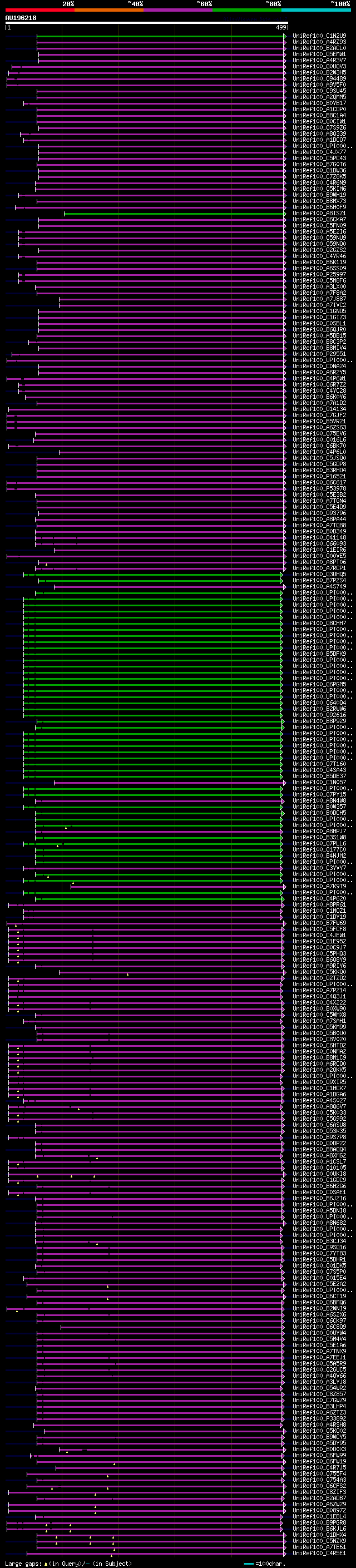Select subject label UniRef100_C1N057
Screen dimensions: 356x1568
click(x=319, y=782)
